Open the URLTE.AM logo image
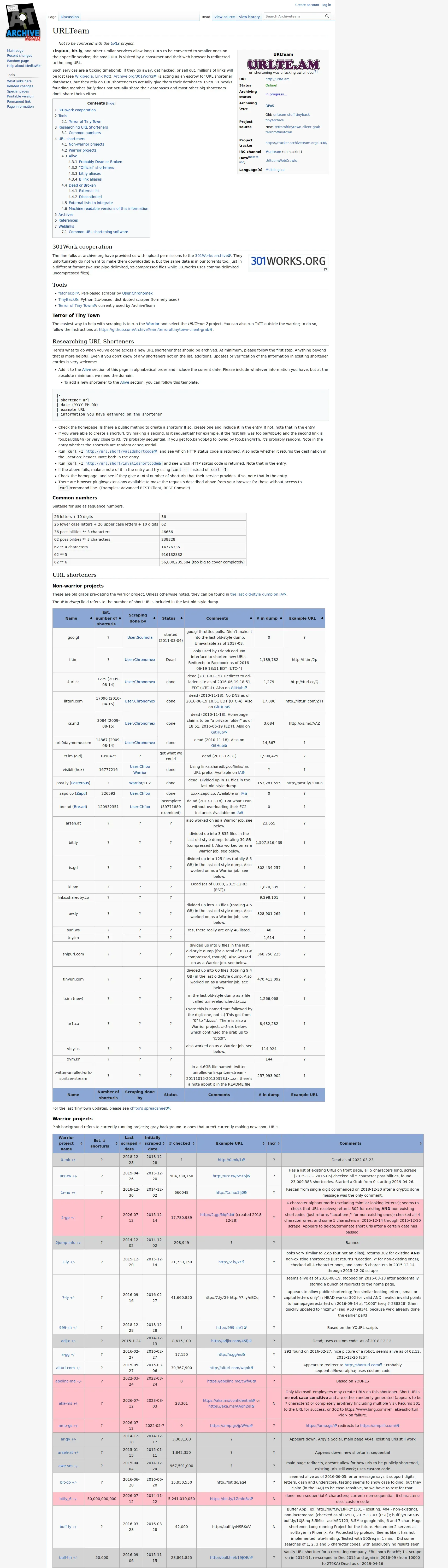Image resolution: width=448 pixels, height=1568 pixels. click(283, 65)
